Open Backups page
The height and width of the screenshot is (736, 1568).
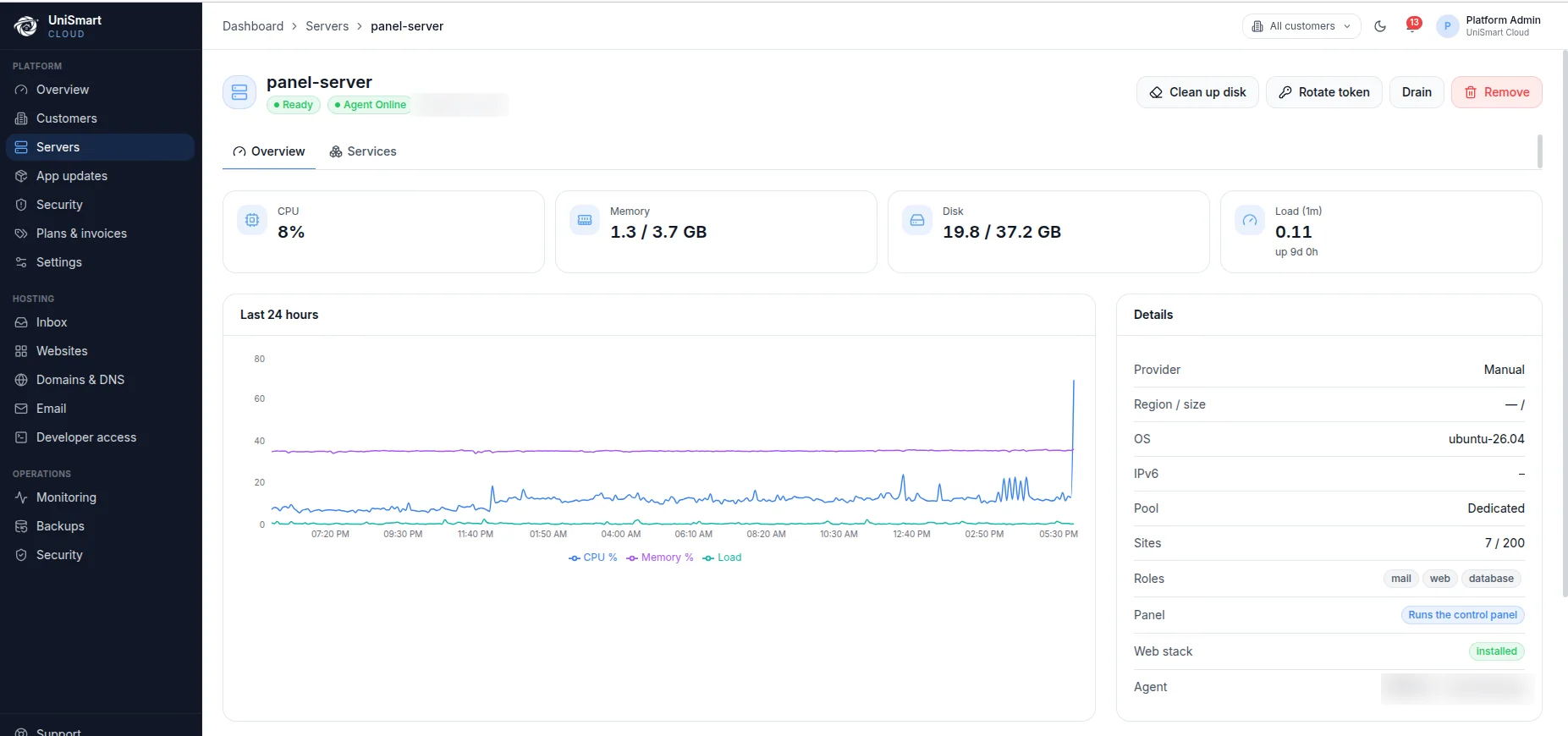pyautogui.click(x=100, y=526)
